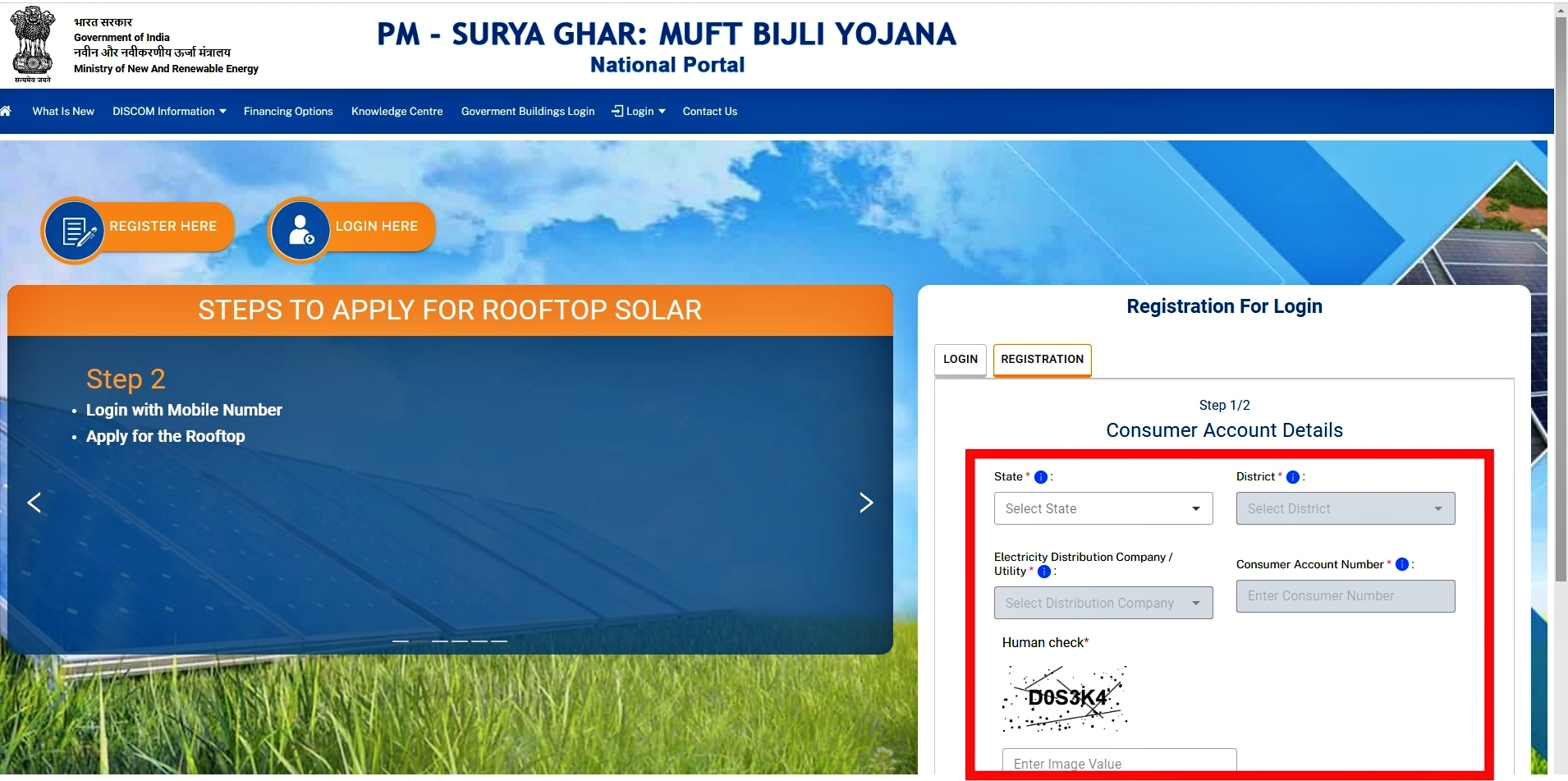Screen dimensions: 1568x781
Task: Select the last carousel slide indicator
Action: coord(499,641)
